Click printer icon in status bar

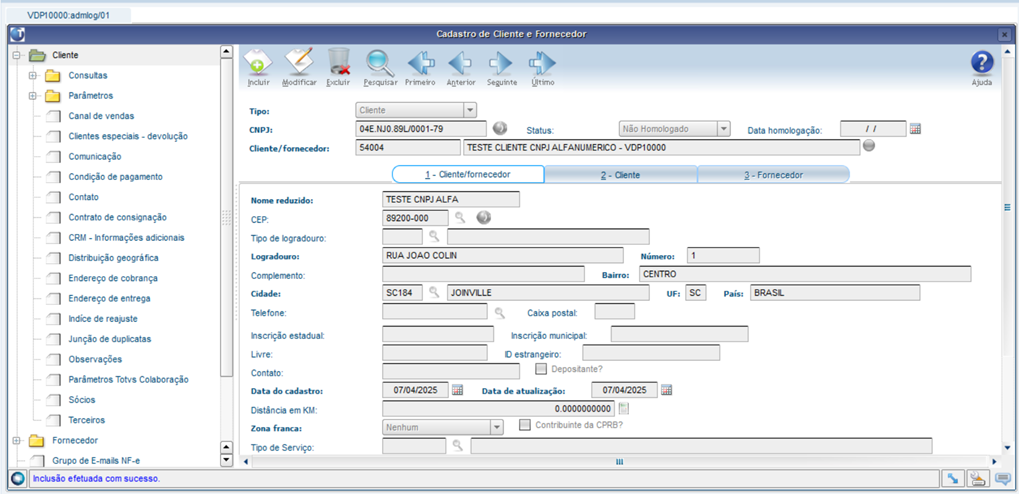[x=977, y=479]
